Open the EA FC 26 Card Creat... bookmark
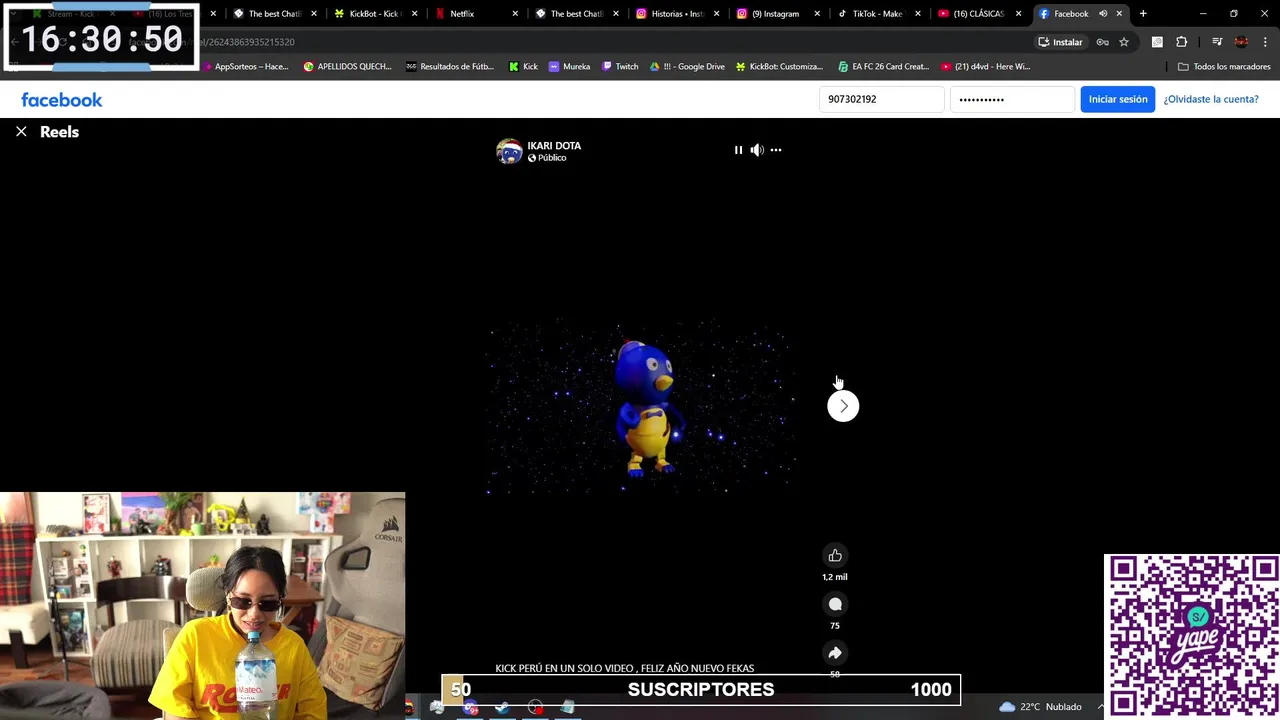 tap(884, 67)
